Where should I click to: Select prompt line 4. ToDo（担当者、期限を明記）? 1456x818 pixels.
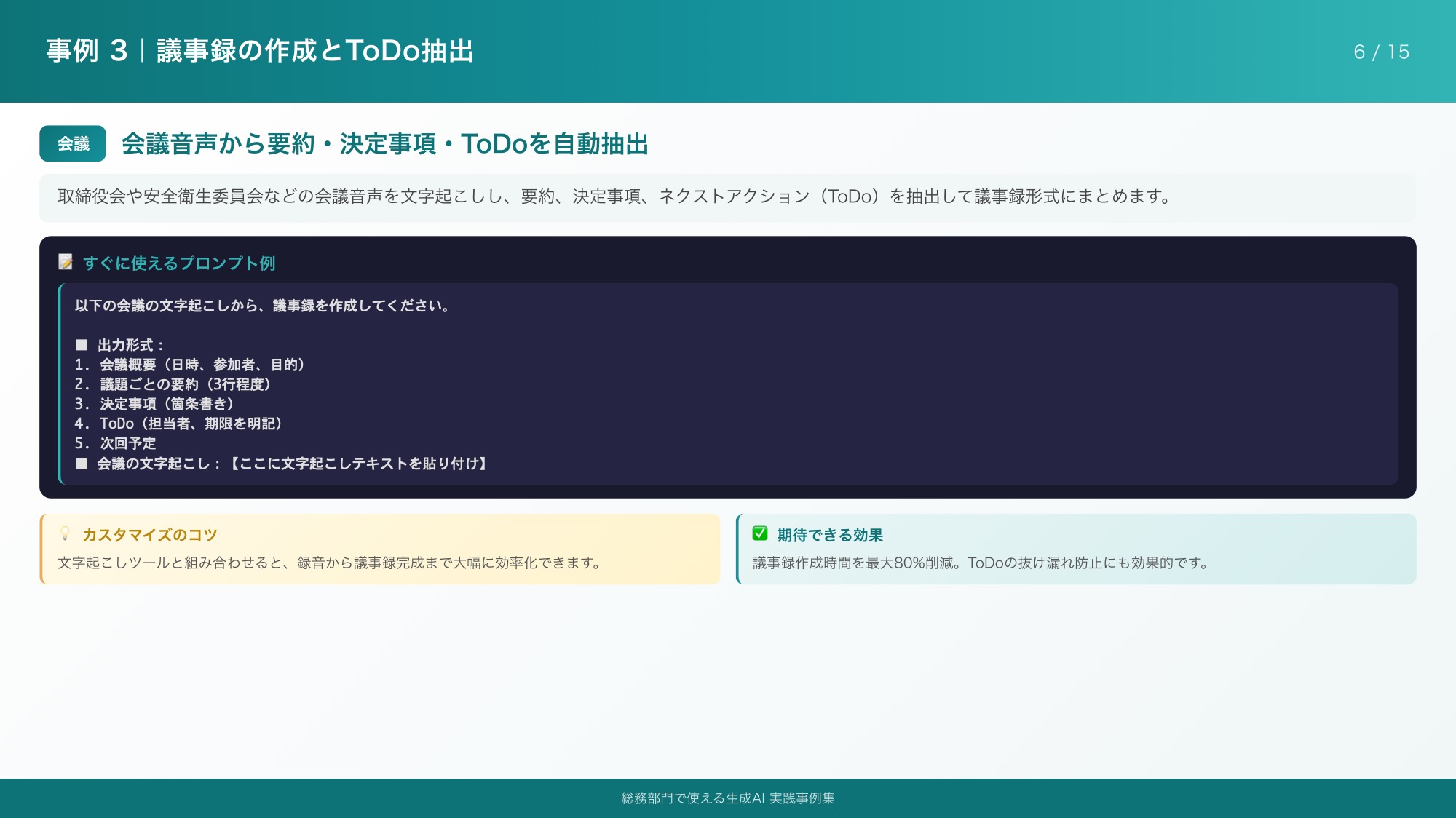(178, 424)
